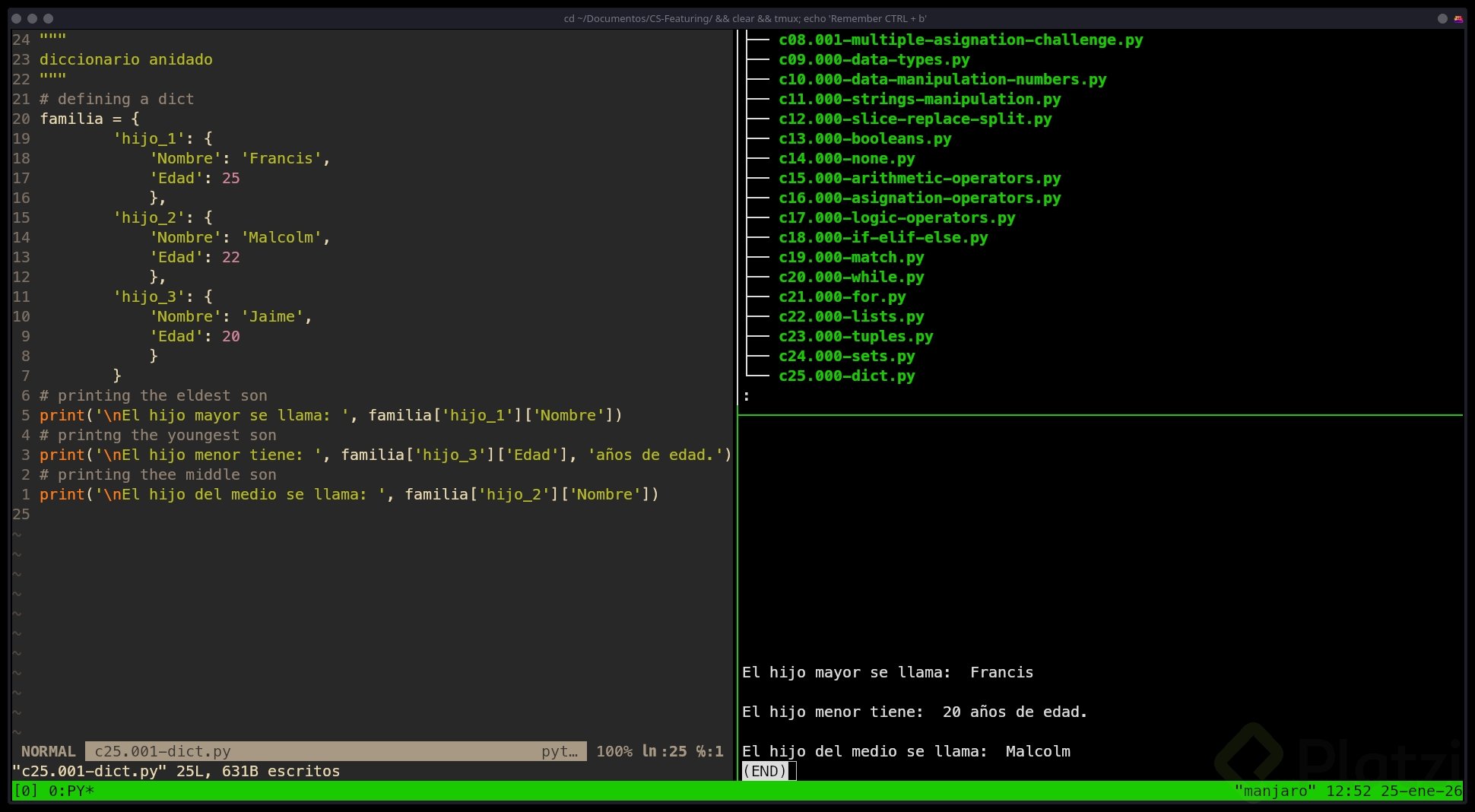The width and height of the screenshot is (1475, 812).
Task: Click c08.001-multiple-asignation-challenge.py in the file tree
Action: [961, 40]
